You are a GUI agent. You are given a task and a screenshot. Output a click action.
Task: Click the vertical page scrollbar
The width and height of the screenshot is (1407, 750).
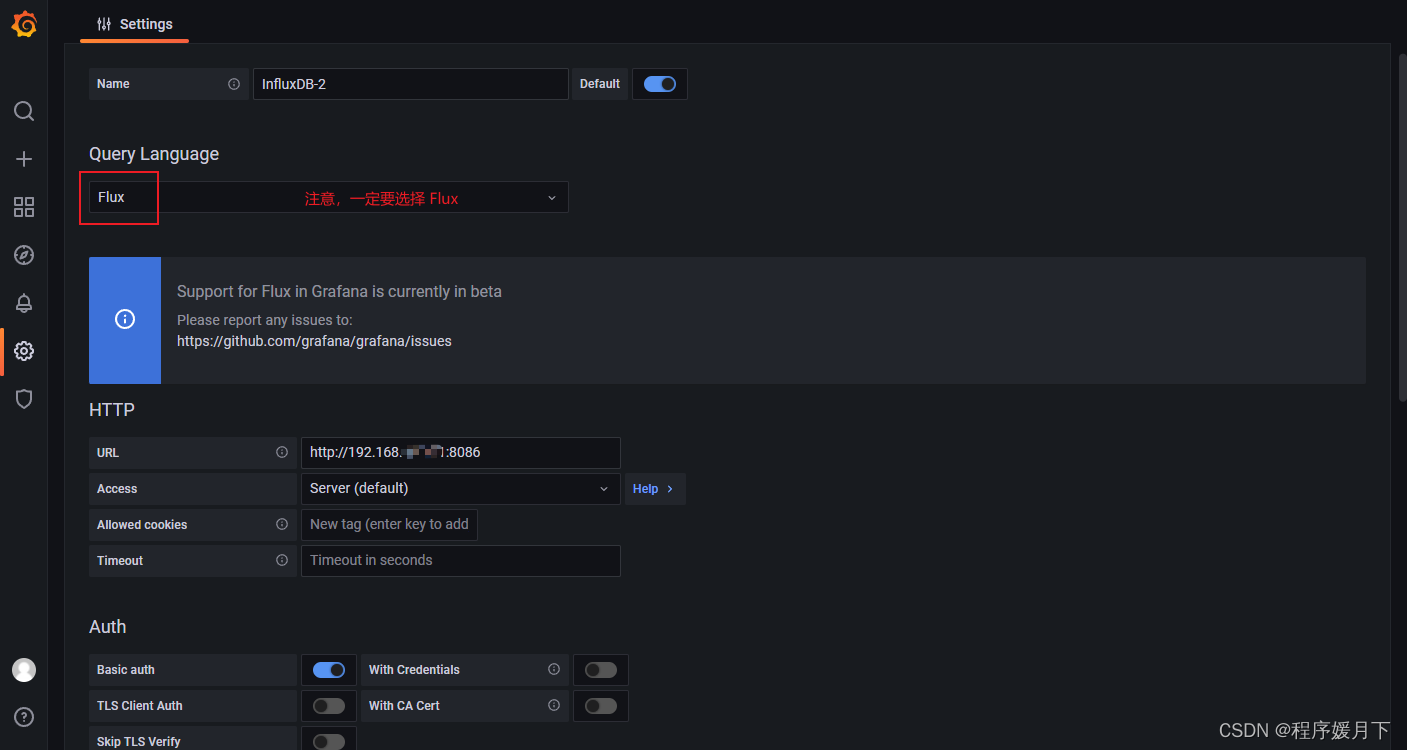click(1401, 228)
